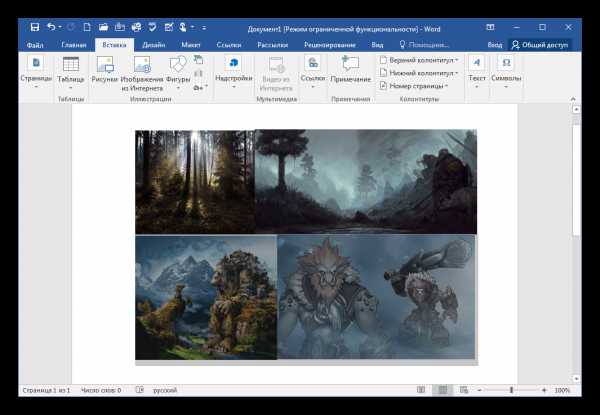
Task: Switch to the Рецензирование tab
Action: point(329,45)
